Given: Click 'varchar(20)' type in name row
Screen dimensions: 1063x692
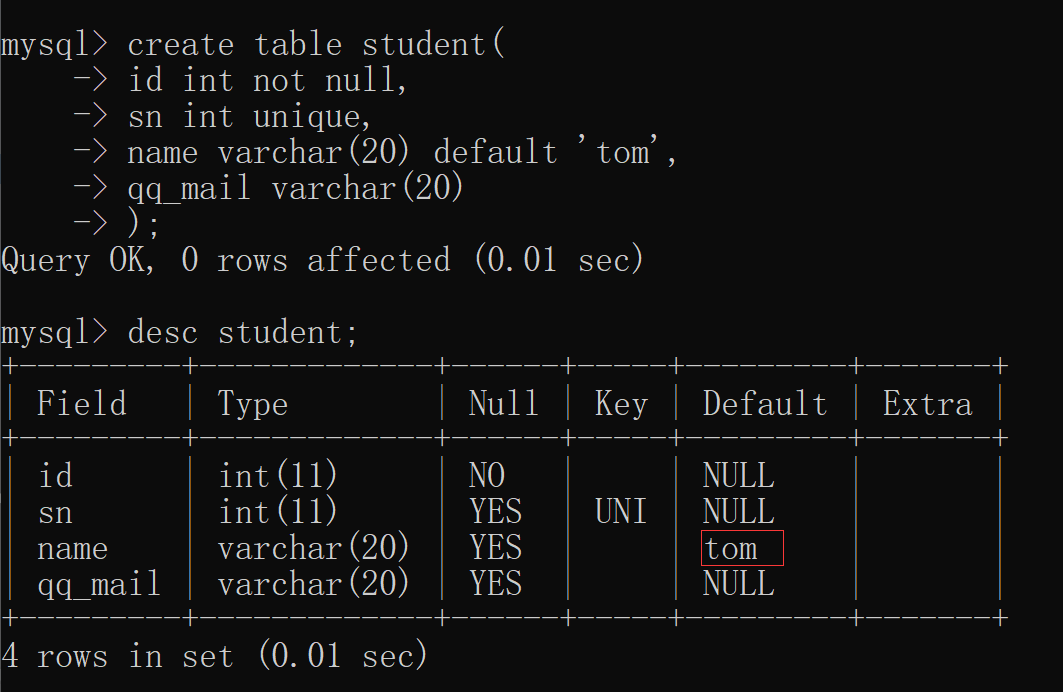Looking at the screenshot, I should (313, 548).
